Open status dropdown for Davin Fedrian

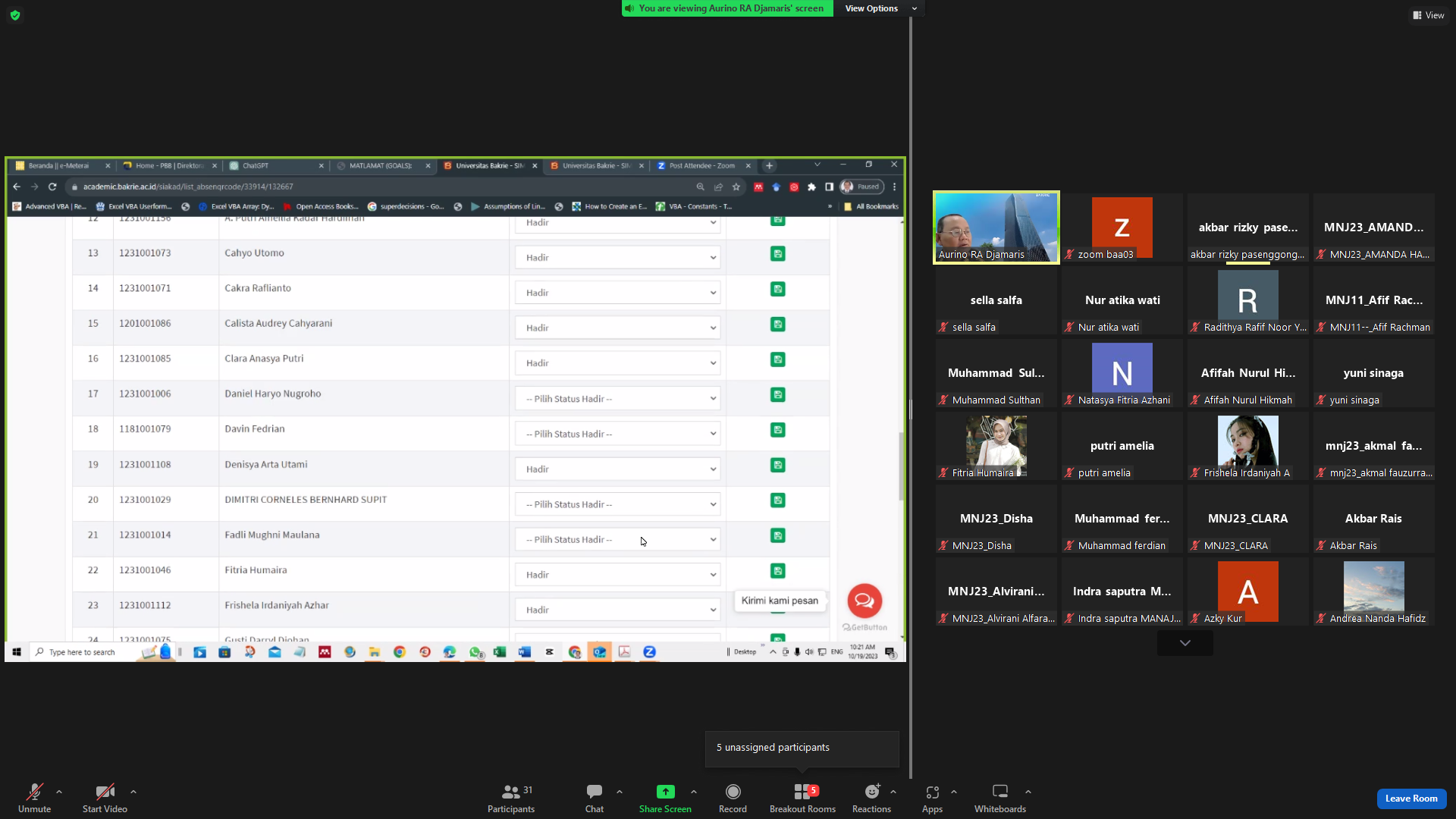click(x=617, y=434)
